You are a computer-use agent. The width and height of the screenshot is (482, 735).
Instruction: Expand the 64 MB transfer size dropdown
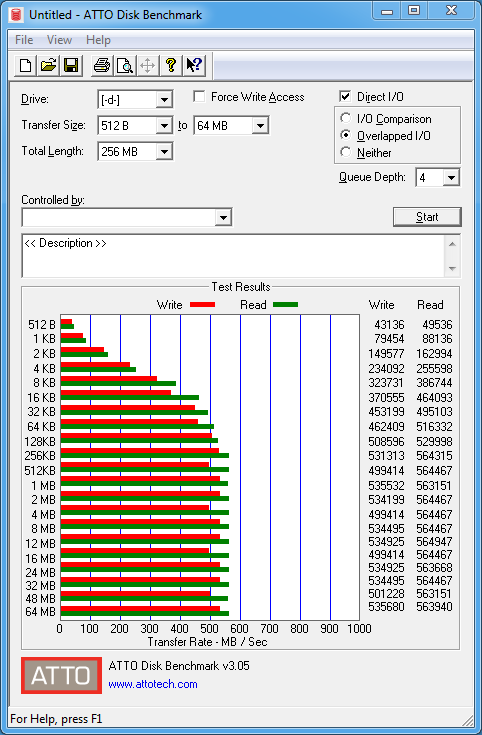[260, 126]
